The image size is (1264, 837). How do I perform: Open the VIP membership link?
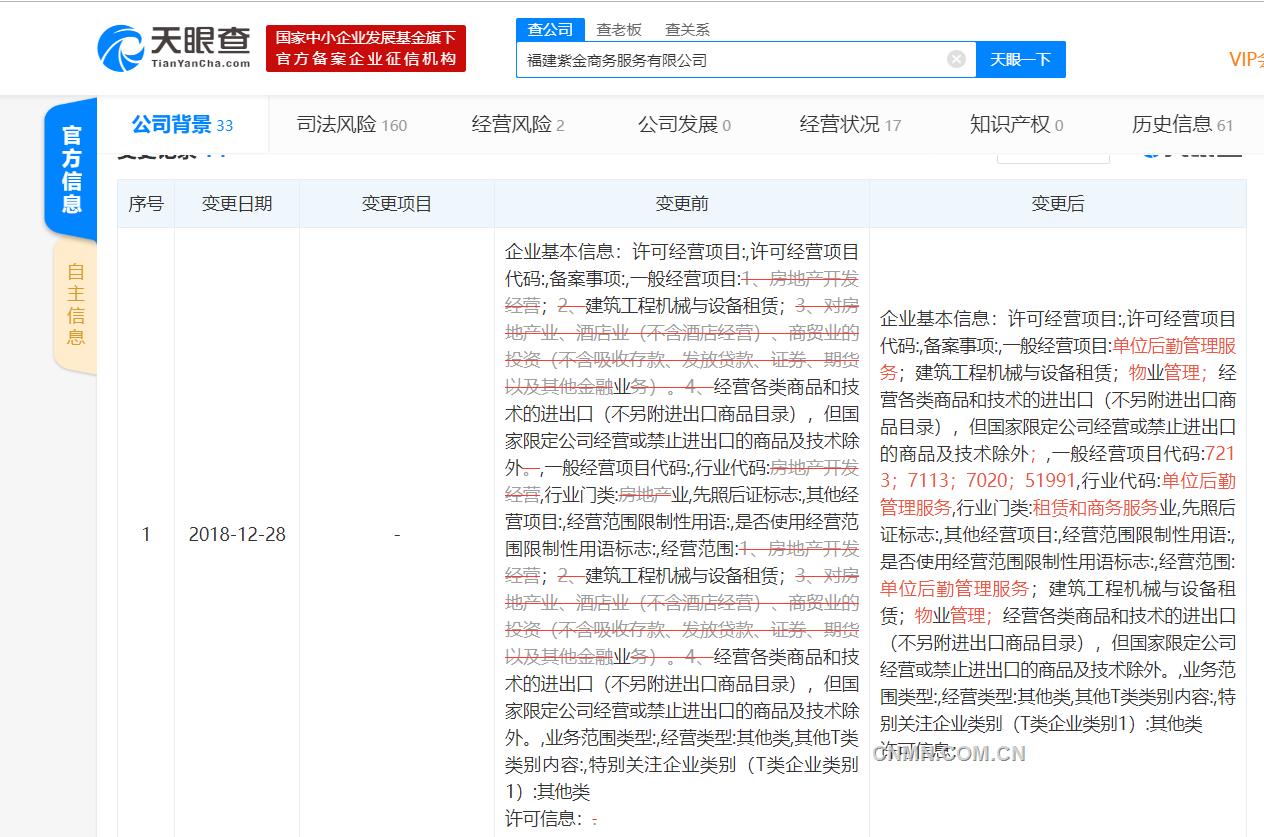(1245, 59)
